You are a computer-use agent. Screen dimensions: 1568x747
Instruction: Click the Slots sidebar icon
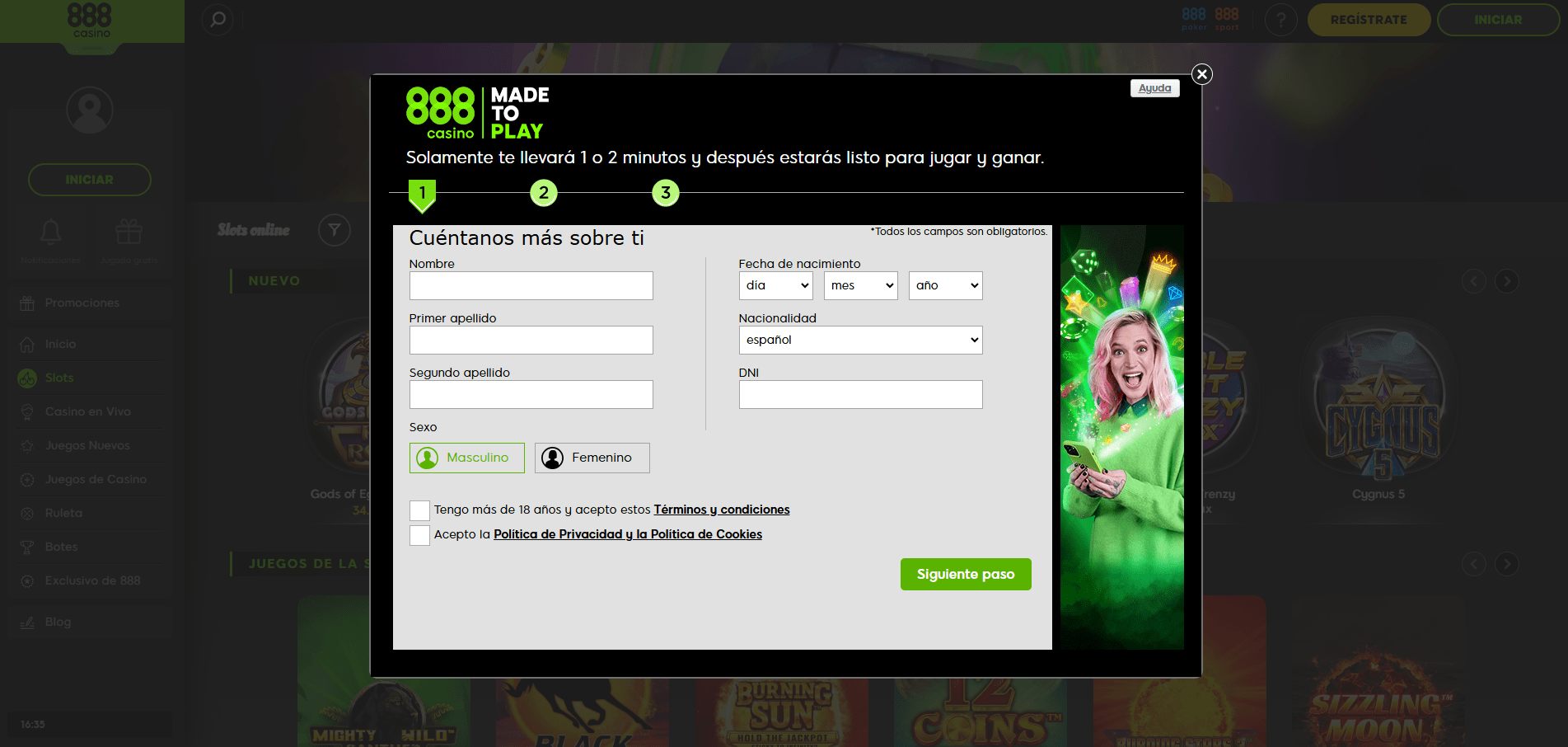(x=27, y=378)
